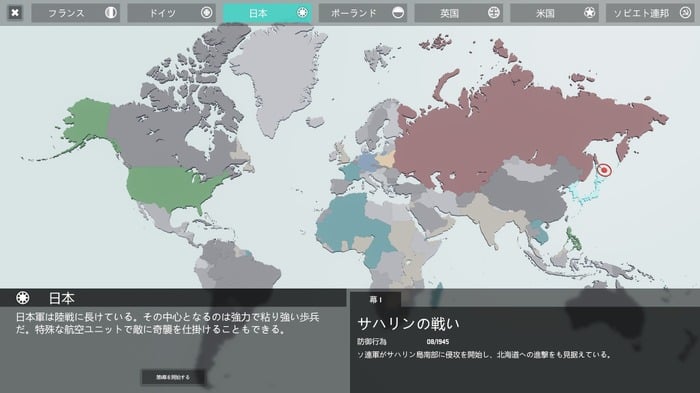Start the campaign with the bottom button
The image size is (700, 393).
[x=173, y=377]
